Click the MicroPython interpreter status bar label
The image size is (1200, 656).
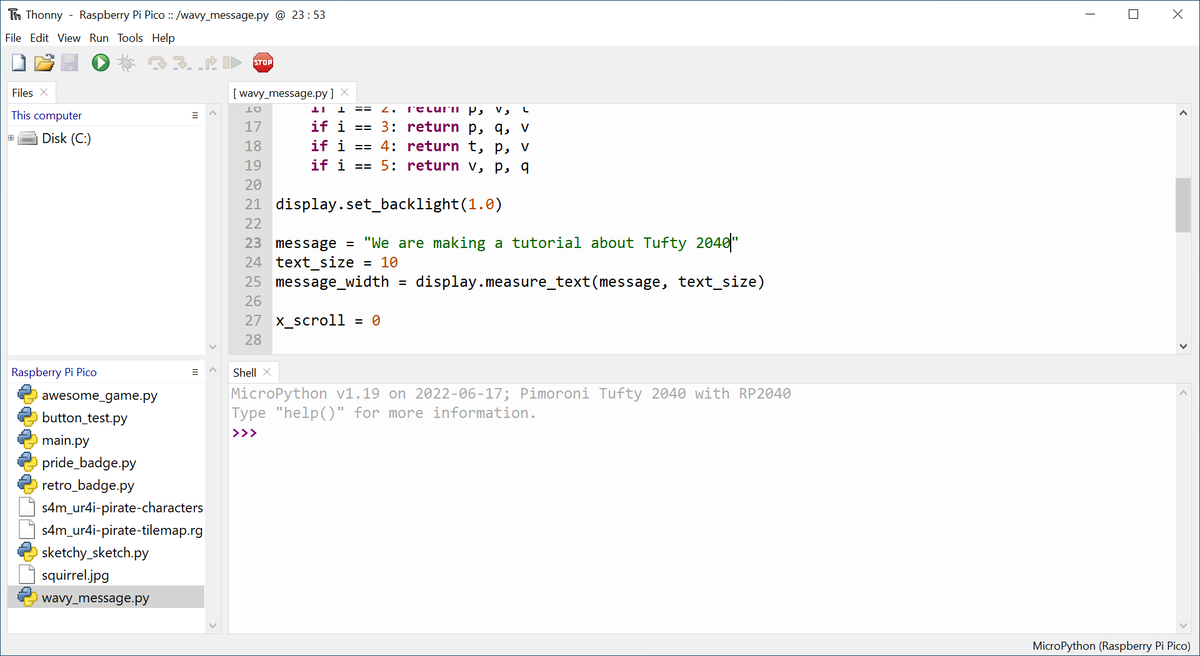[x=1110, y=647]
